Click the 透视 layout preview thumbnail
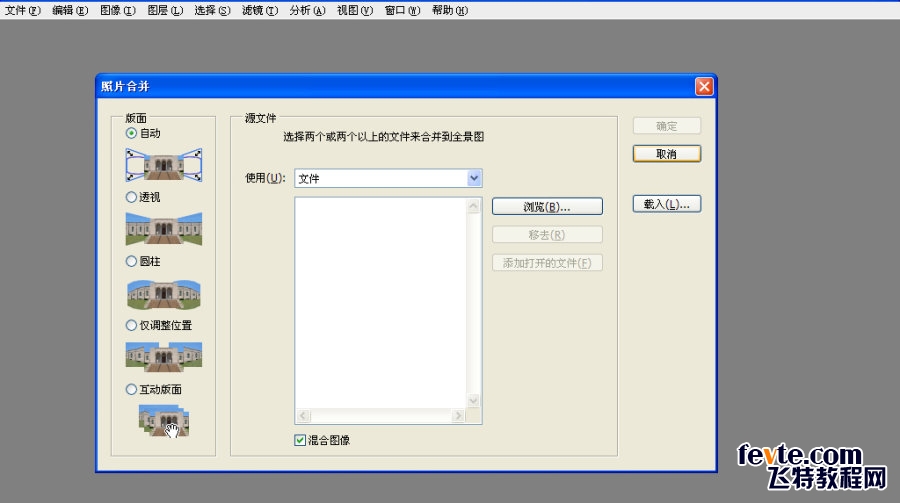The width and height of the screenshot is (900, 503). [164, 229]
